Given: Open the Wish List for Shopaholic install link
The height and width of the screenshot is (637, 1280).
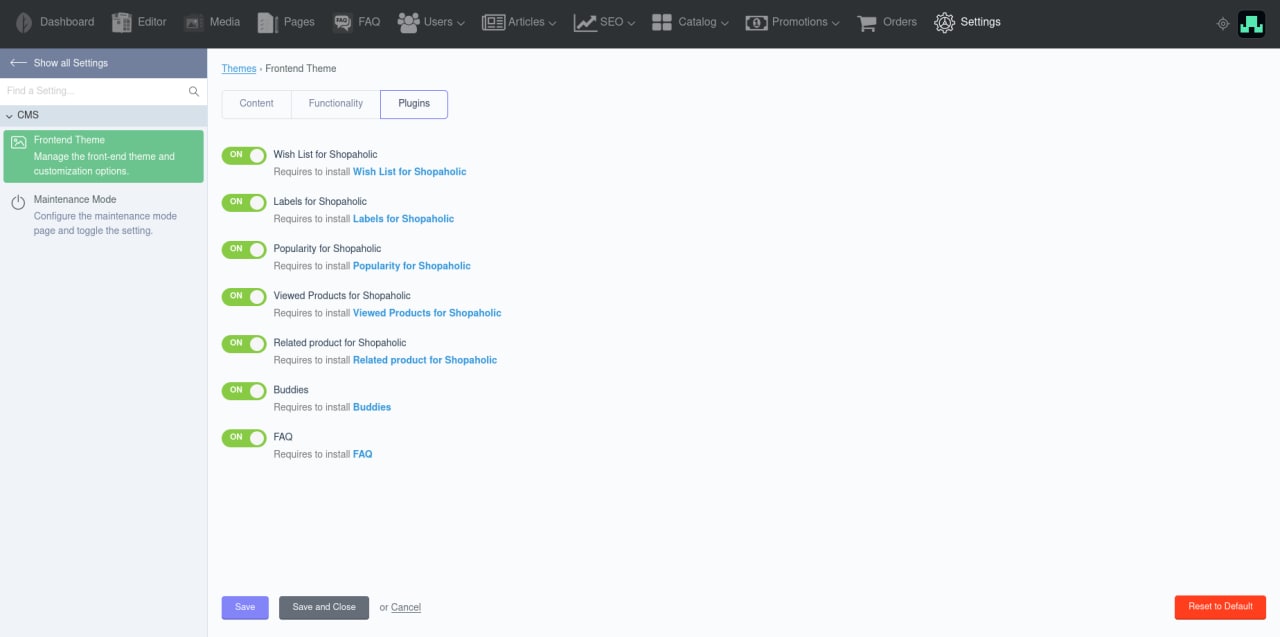Looking at the screenshot, I should [x=410, y=172].
